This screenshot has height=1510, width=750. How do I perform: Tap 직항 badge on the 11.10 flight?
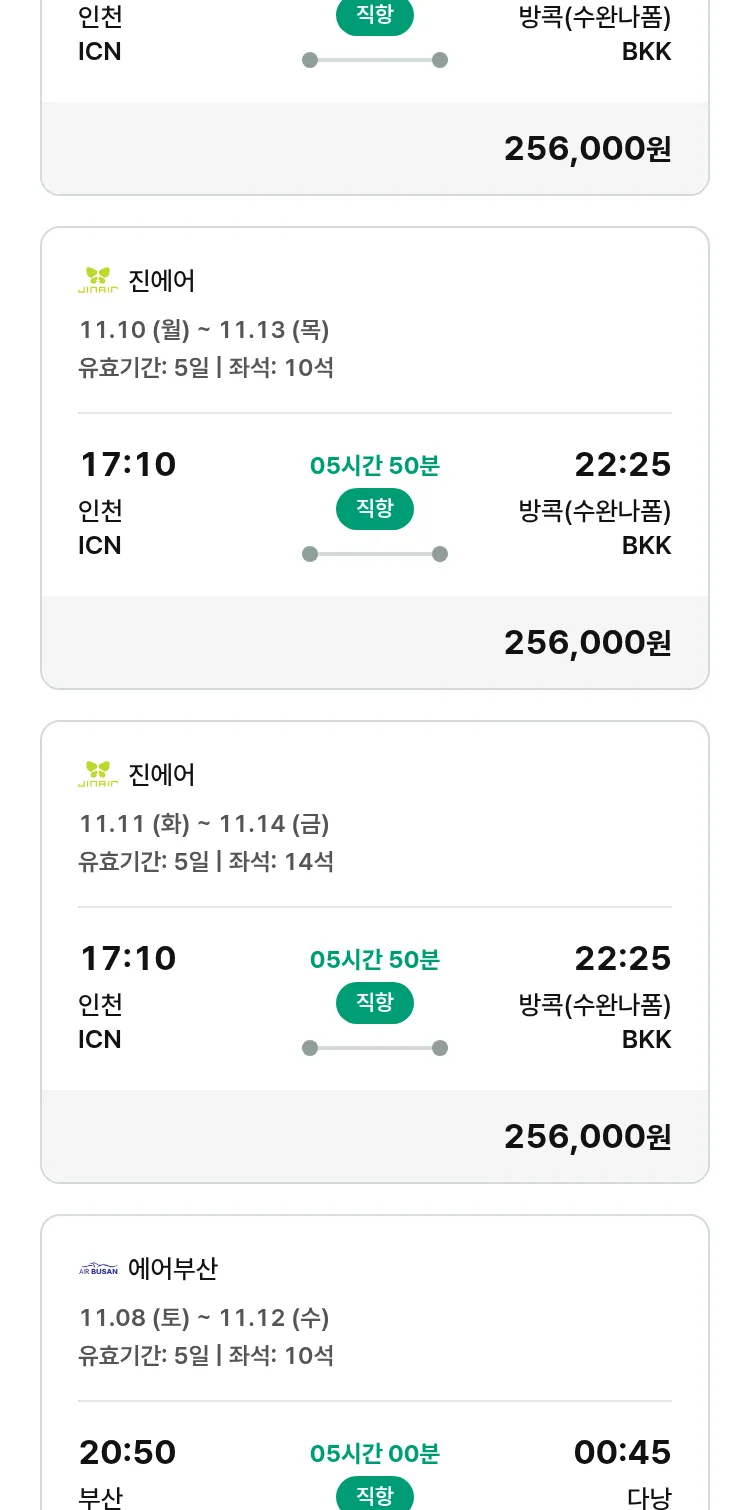[x=375, y=509]
